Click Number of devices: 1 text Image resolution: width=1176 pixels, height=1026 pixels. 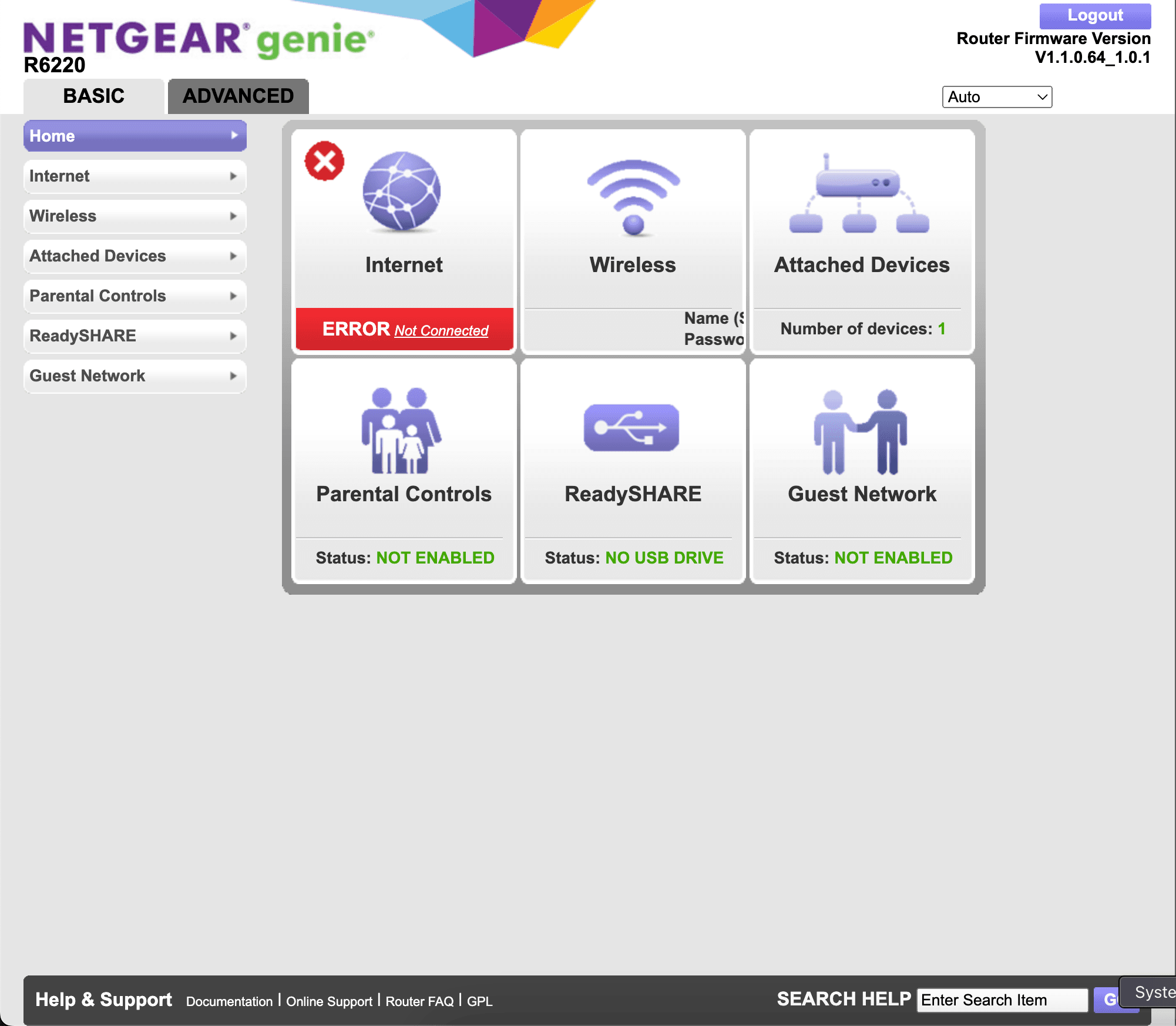click(x=863, y=329)
